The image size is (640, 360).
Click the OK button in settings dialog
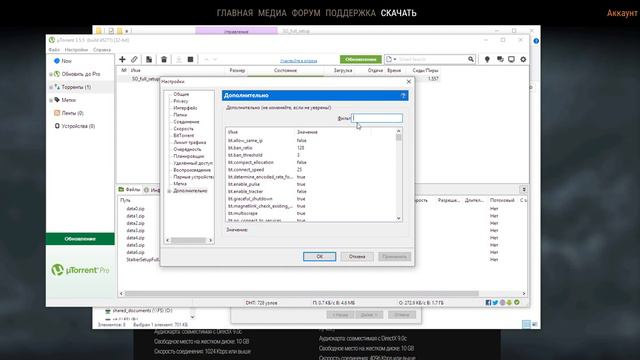[x=320, y=256]
